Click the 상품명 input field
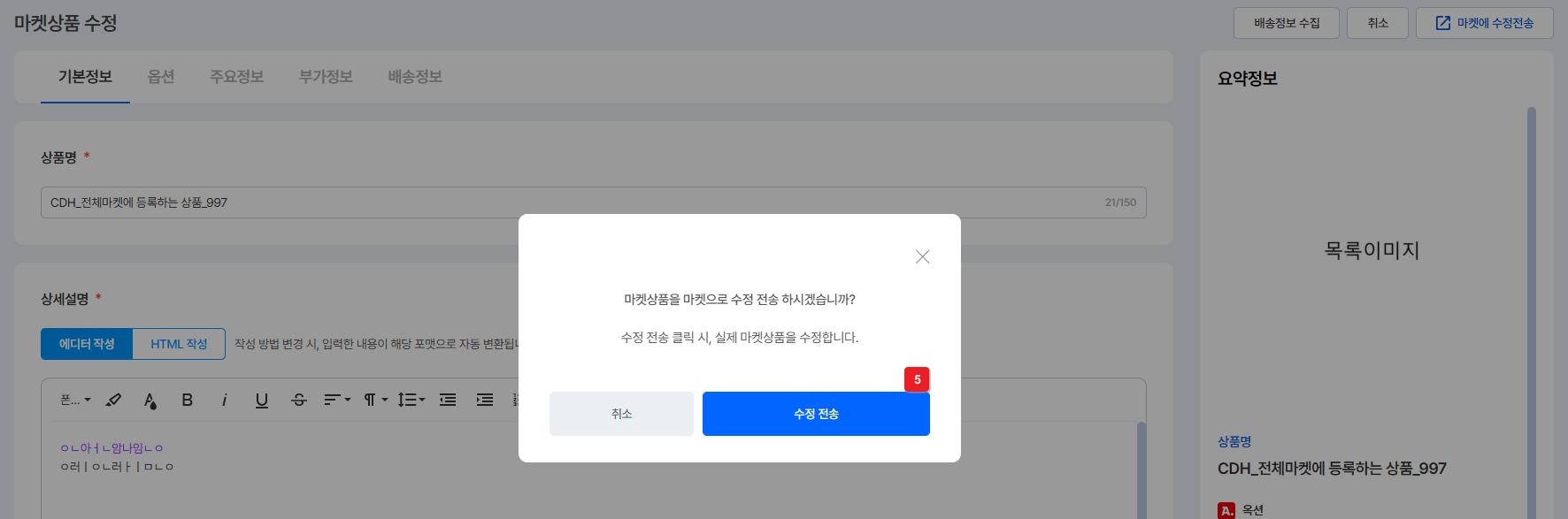 (594, 202)
